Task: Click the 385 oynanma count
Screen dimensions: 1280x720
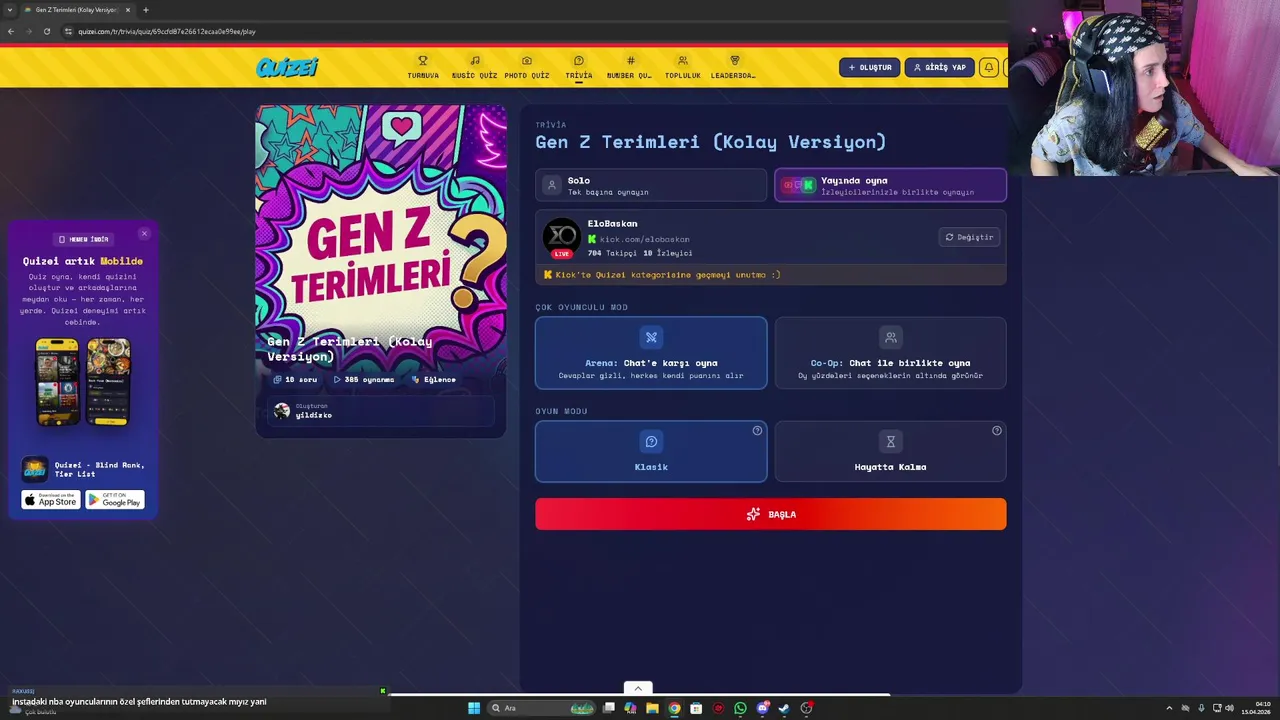Action: click(x=364, y=380)
